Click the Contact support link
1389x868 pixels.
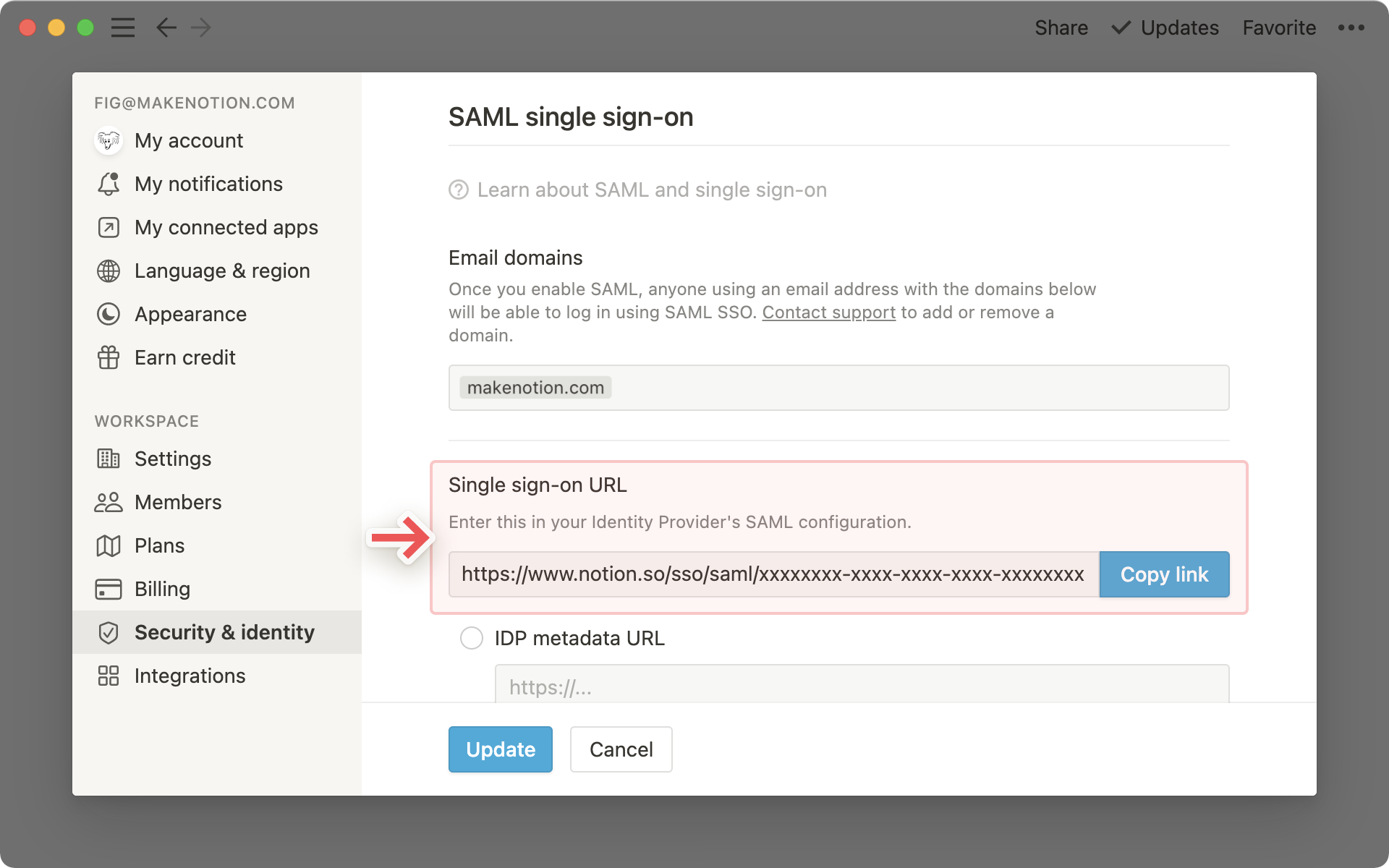829,312
